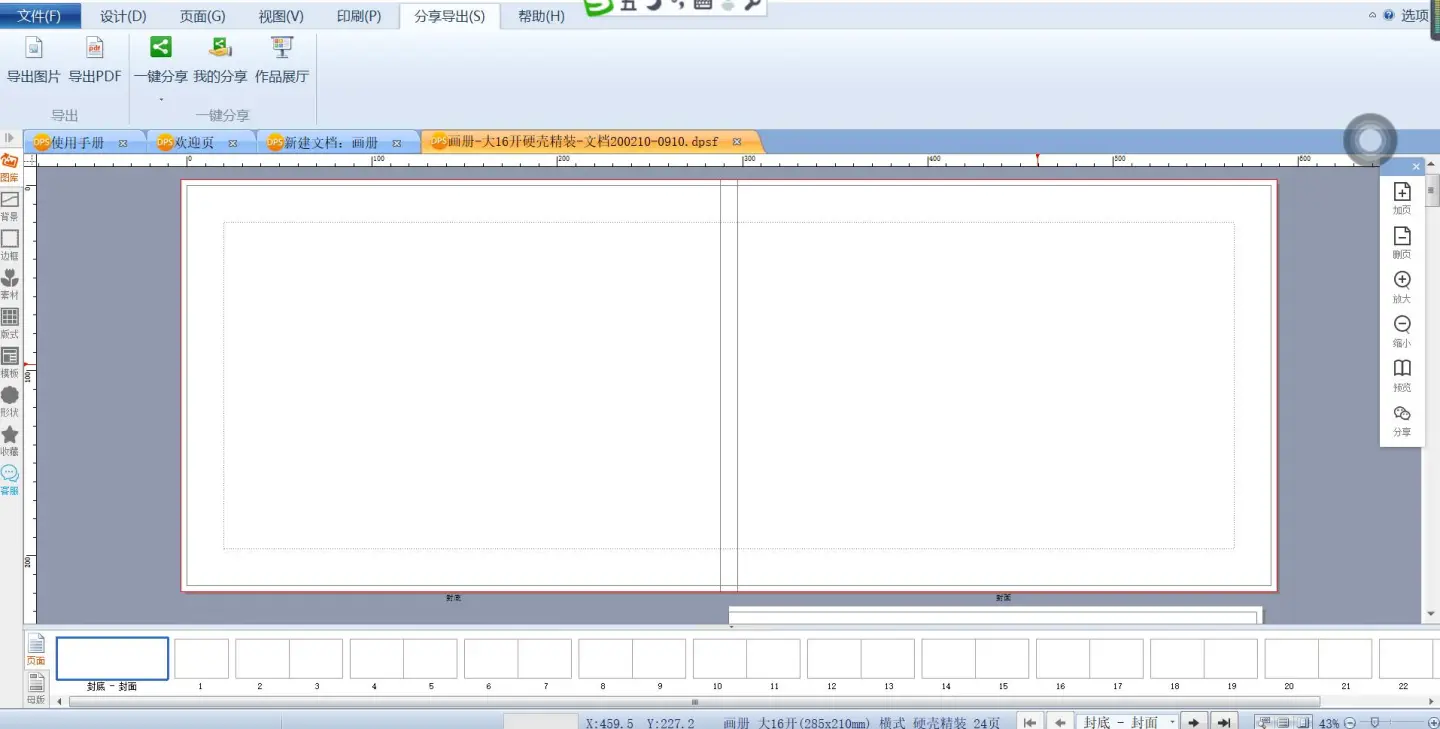Image resolution: width=1440 pixels, height=729 pixels.
Task: Expand the collapsed left panel arrow
Action: pyautogui.click(x=9, y=138)
